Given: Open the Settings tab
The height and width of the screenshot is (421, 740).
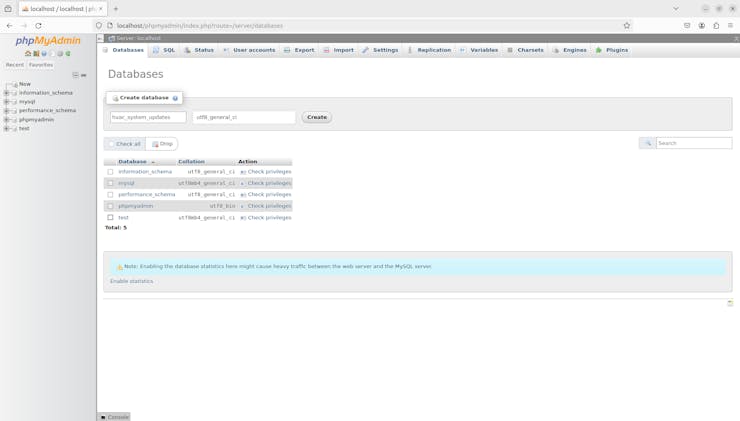Looking at the screenshot, I should coord(380,50).
